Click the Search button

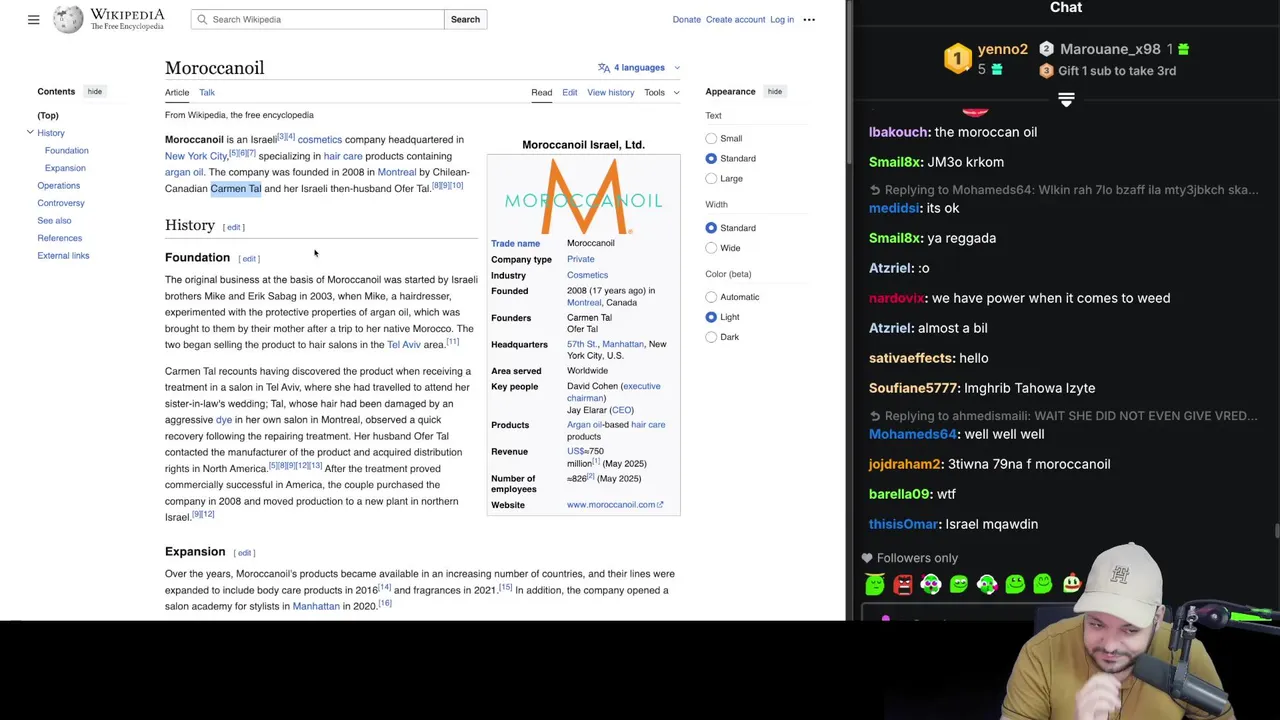point(465,19)
